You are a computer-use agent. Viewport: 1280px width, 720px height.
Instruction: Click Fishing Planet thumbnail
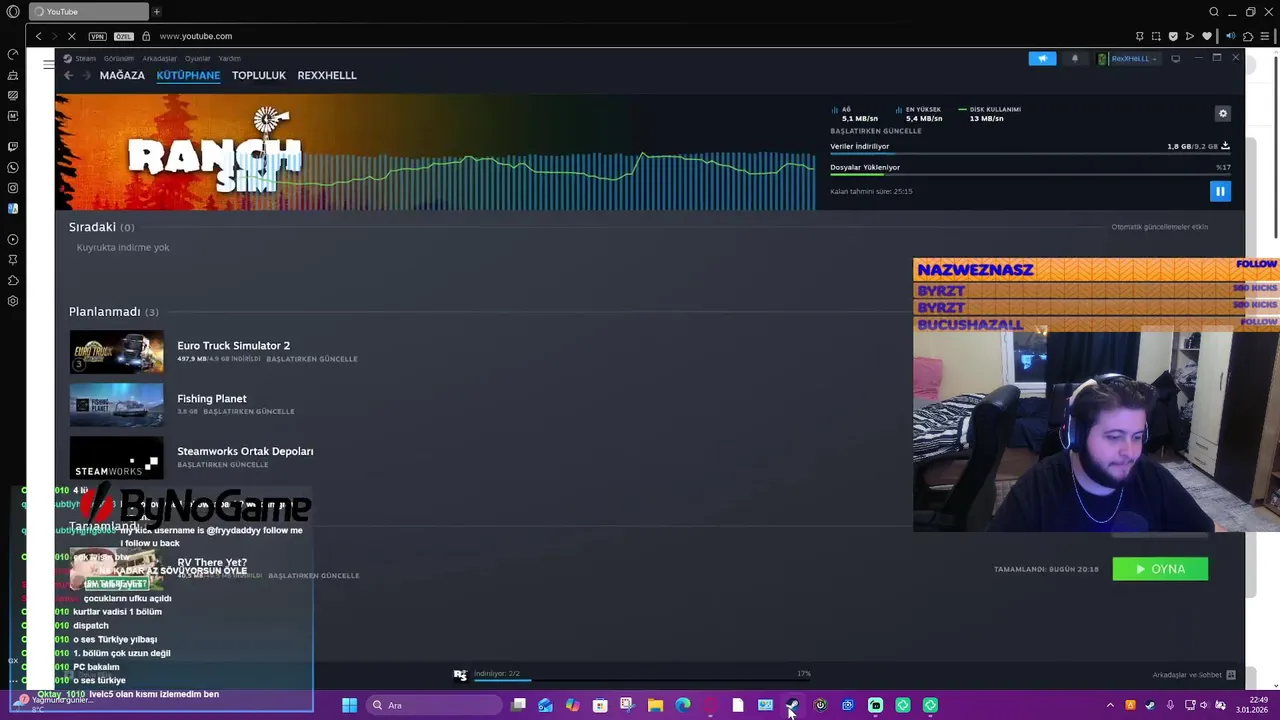(x=116, y=405)
